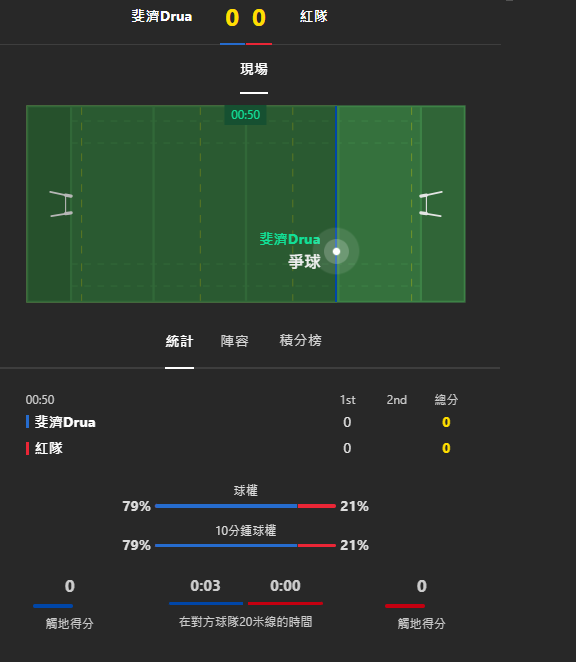Viewport: 576px width, 662px height.
Task: Click the 10分鍾球權 possession bar
Action: [x=245, y=545]
